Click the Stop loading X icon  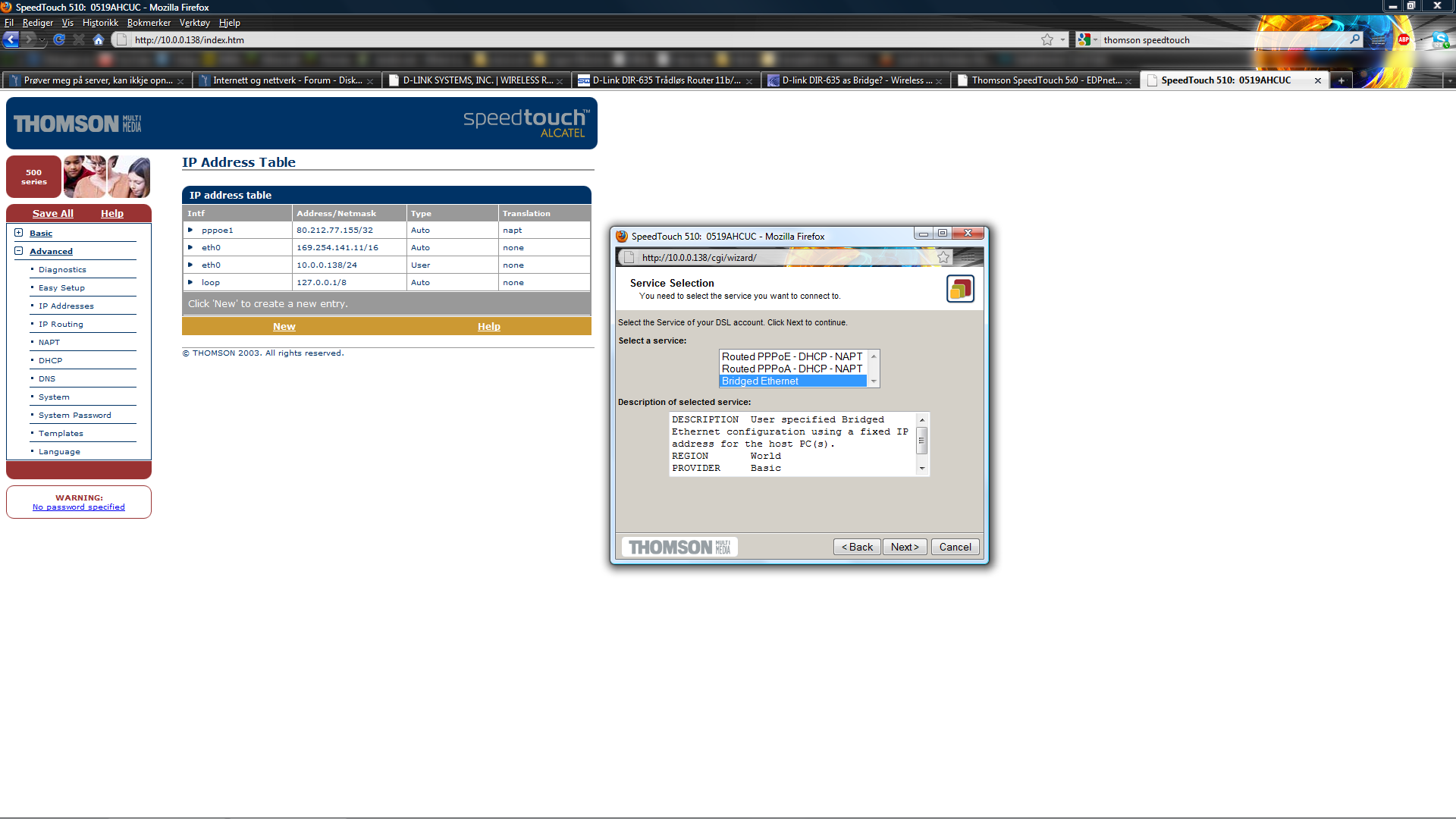point(79,39)
